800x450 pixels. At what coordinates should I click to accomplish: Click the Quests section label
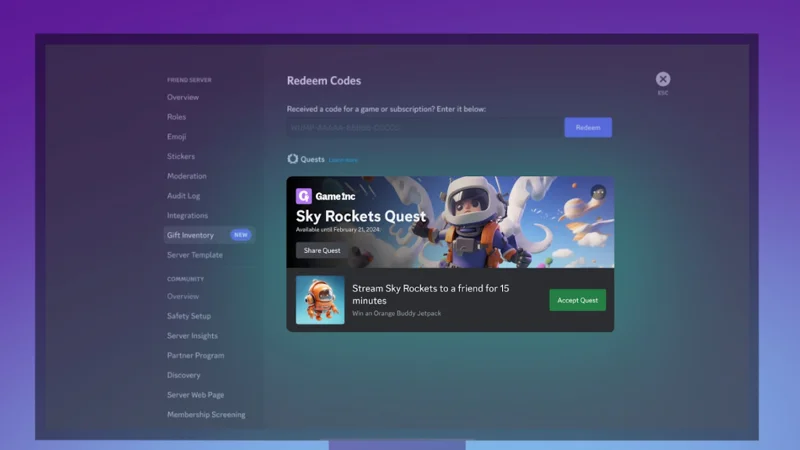(x=312, y=159)
